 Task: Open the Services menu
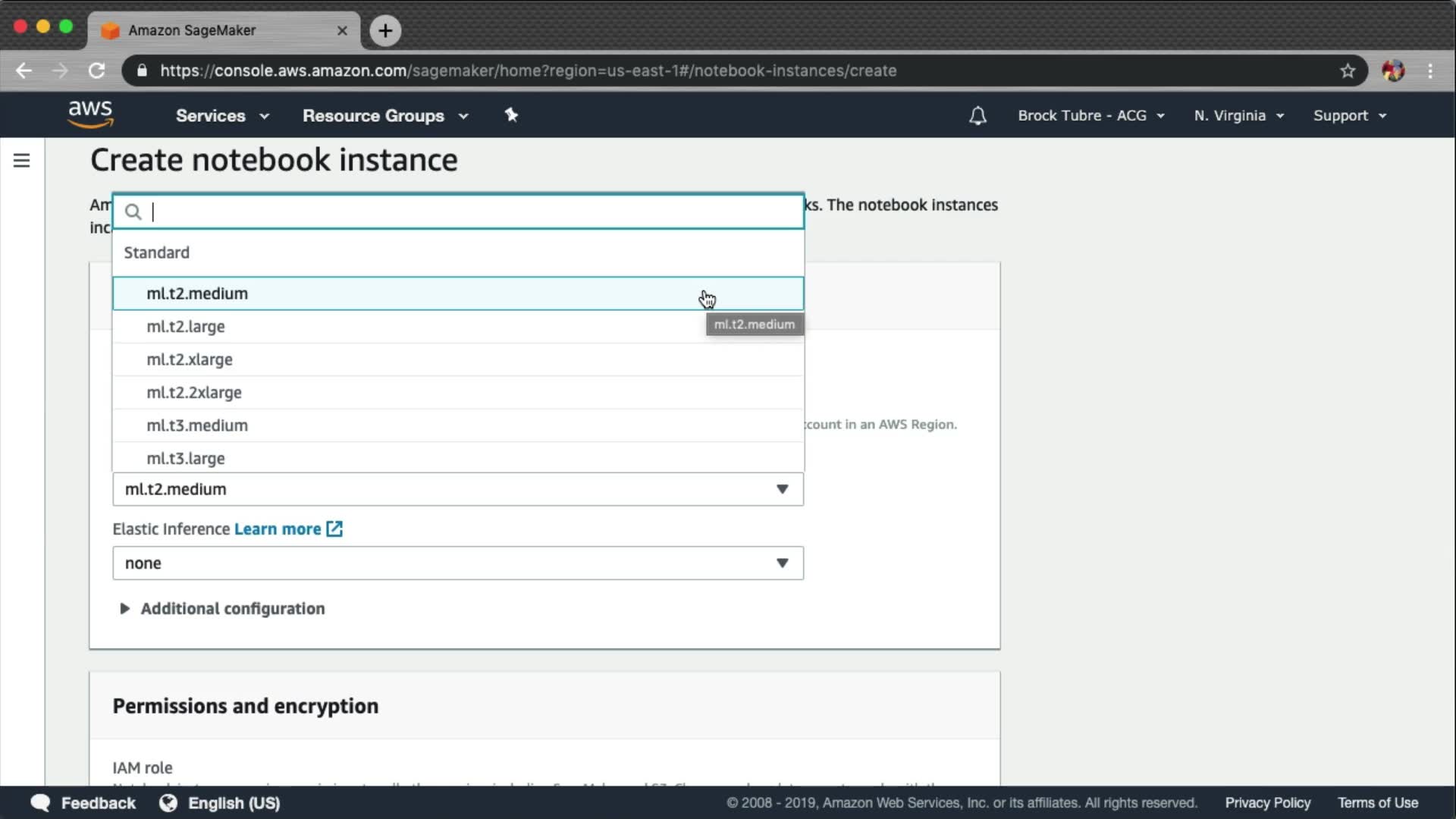click(x=221, y=116)
